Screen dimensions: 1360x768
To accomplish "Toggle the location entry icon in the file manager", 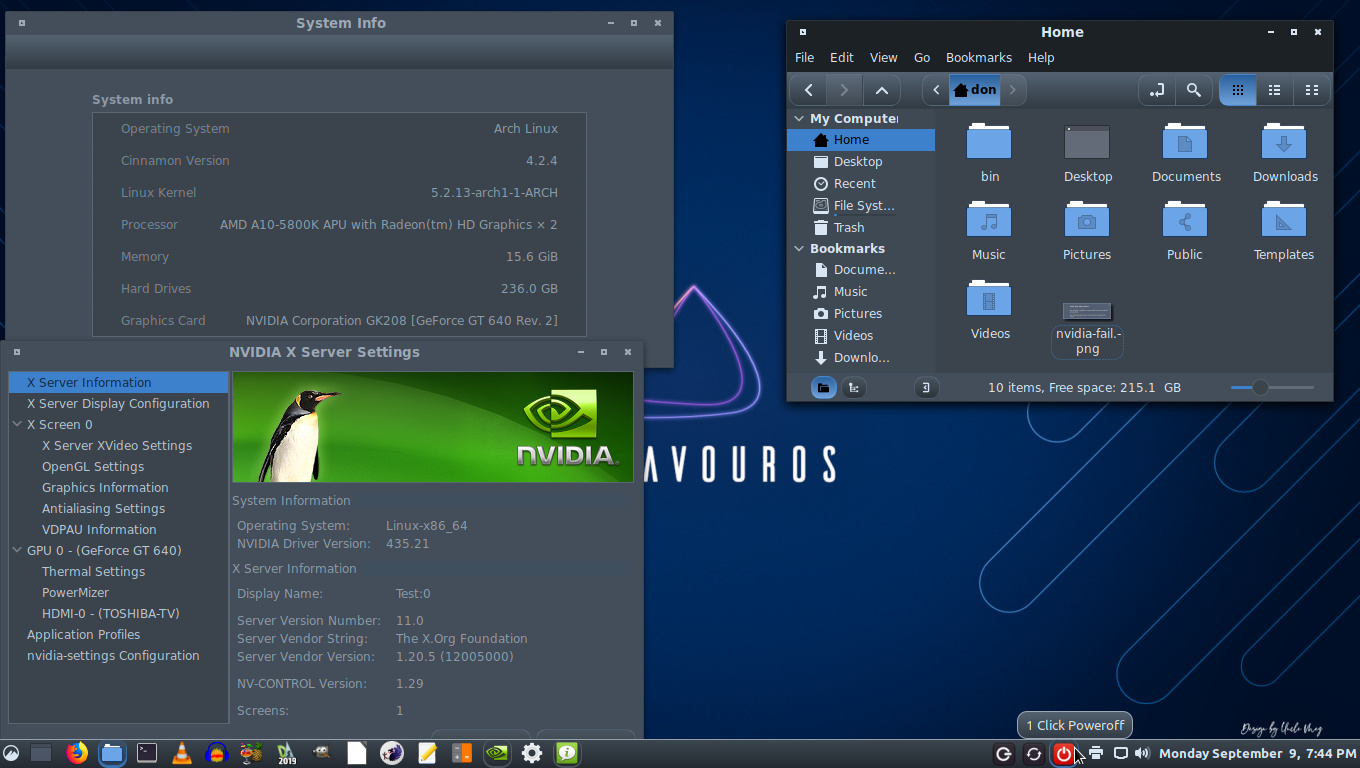I will (x=1157, y=90).
